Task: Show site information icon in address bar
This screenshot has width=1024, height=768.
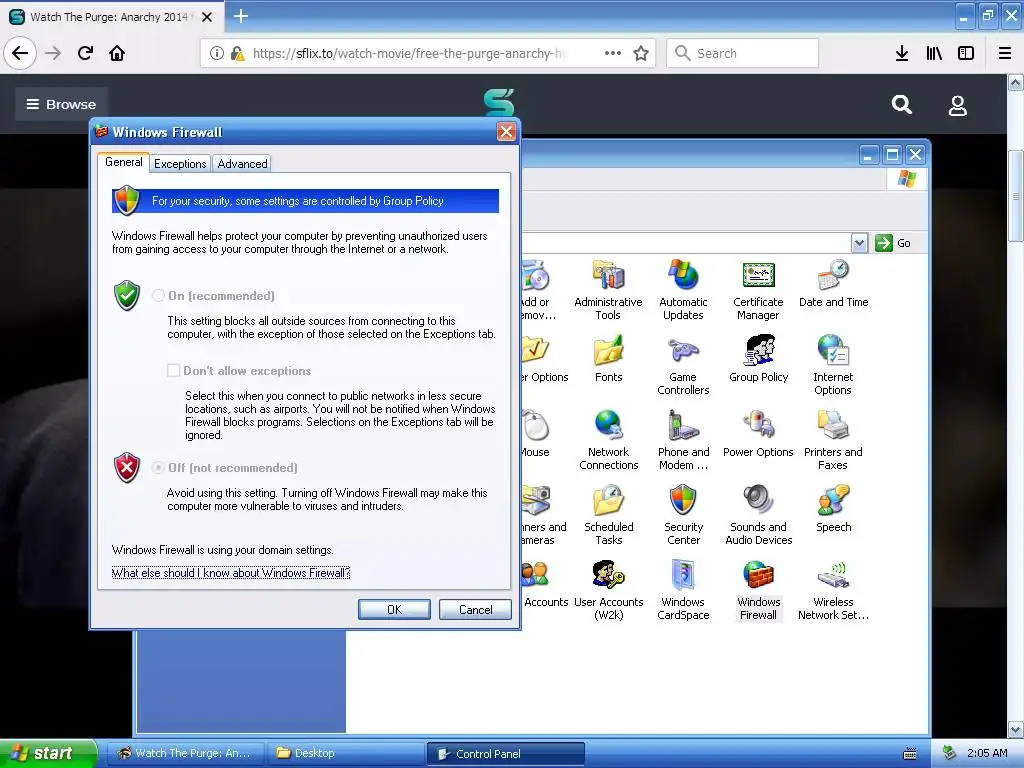Action: 217,53
